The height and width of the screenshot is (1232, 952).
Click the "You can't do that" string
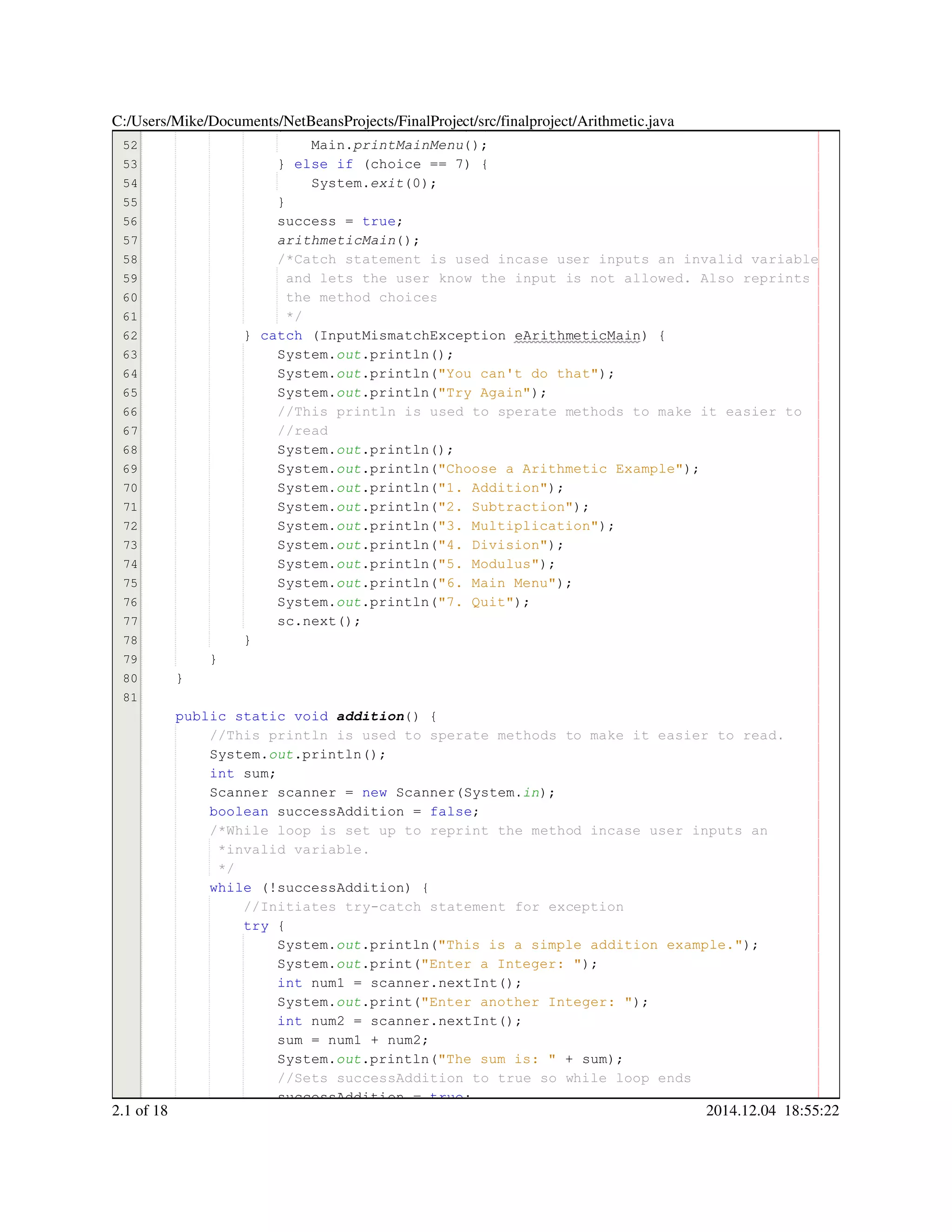[x=518, y=374]
